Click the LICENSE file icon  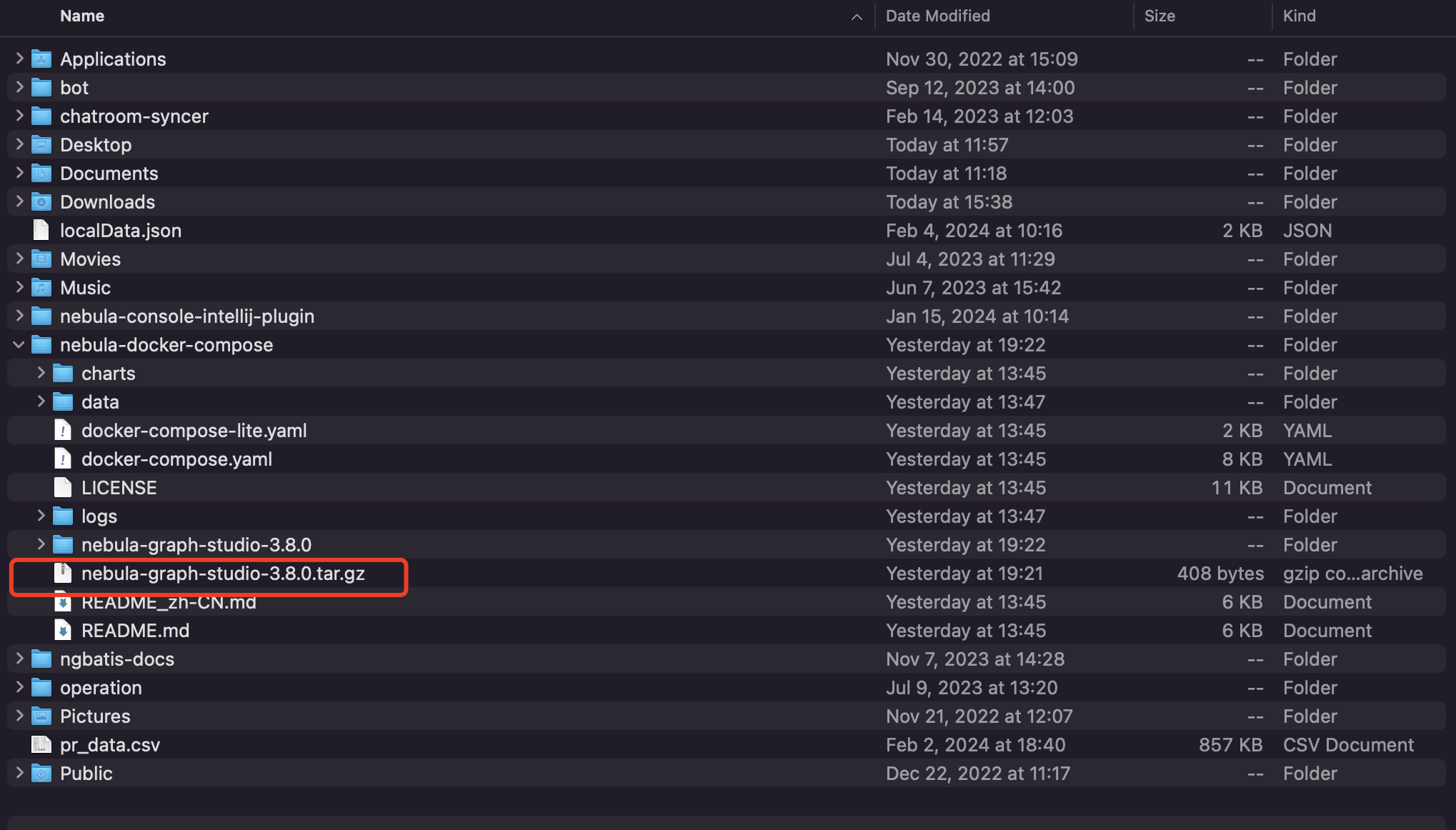coord(63,488)
